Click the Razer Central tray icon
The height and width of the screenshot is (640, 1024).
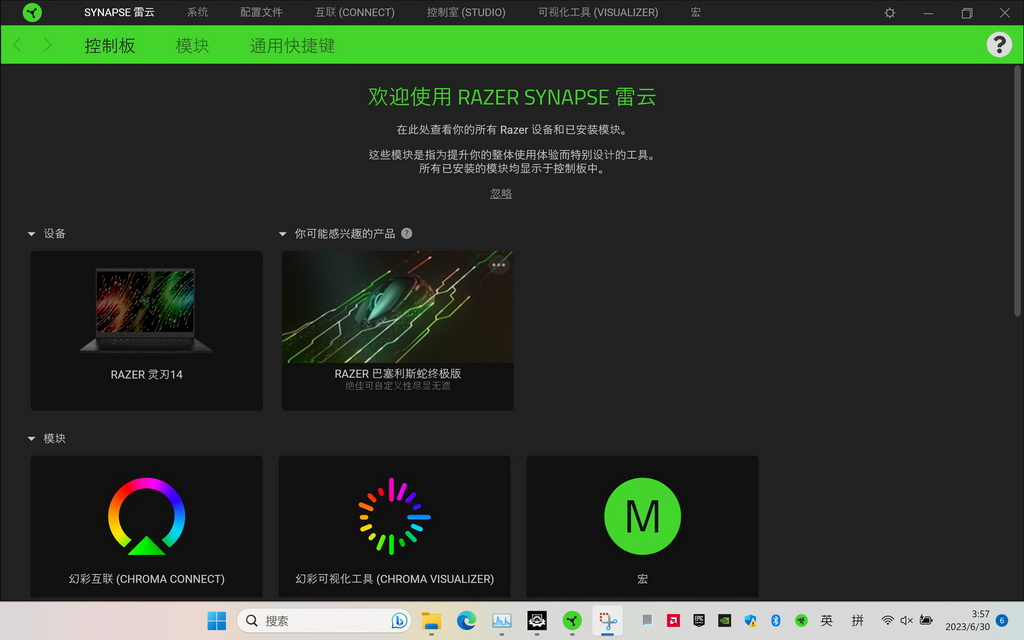tap(801, 620)
